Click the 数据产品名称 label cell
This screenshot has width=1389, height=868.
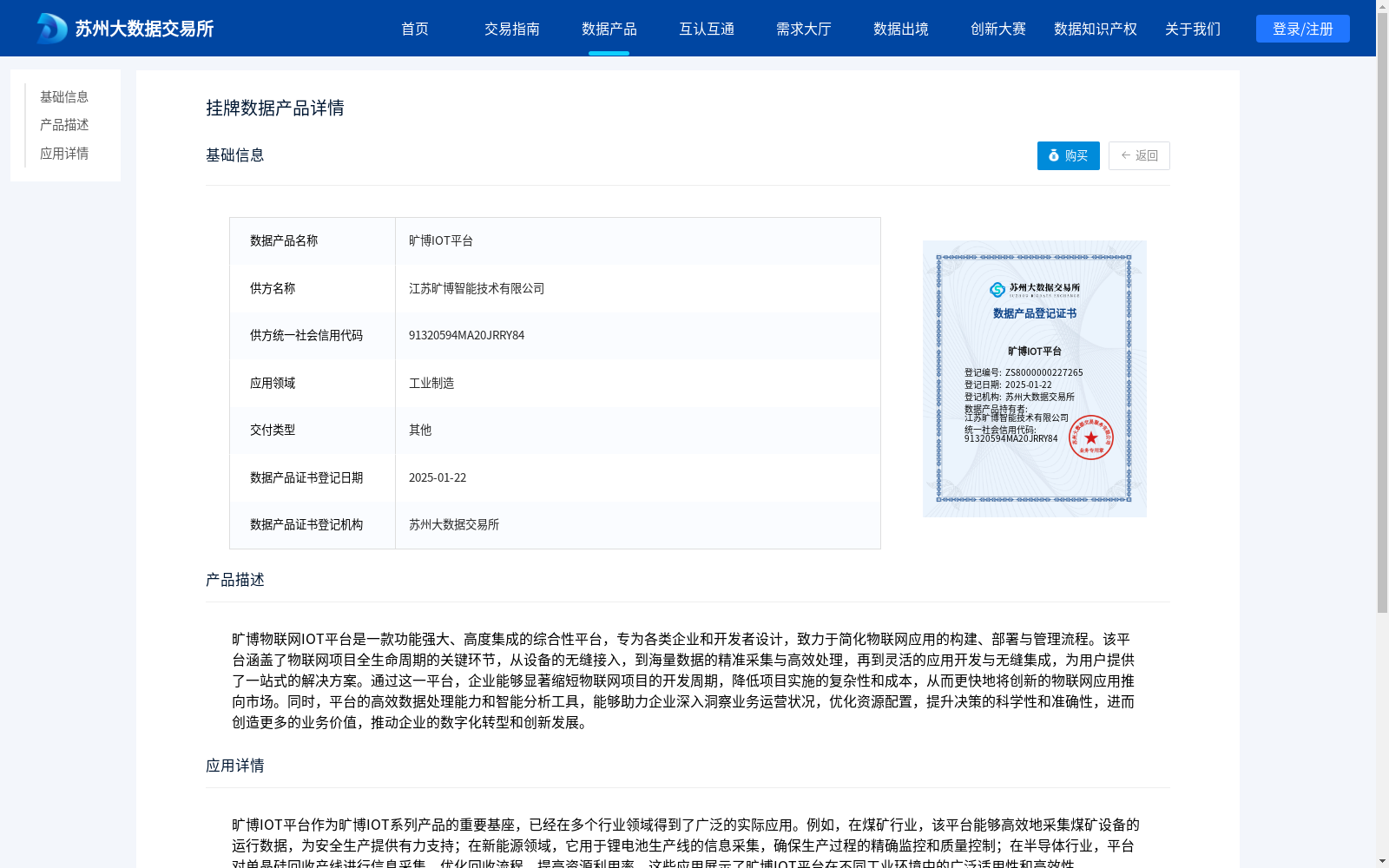(313, 241)
